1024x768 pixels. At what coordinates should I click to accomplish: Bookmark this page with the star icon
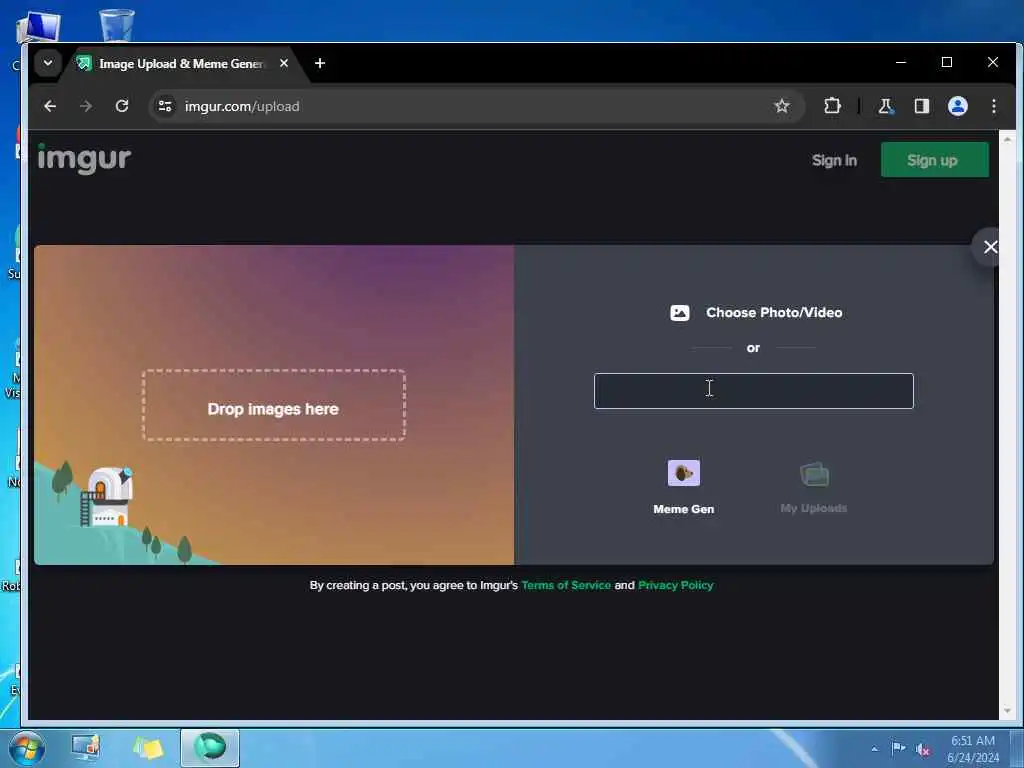[x=781, y=106]
